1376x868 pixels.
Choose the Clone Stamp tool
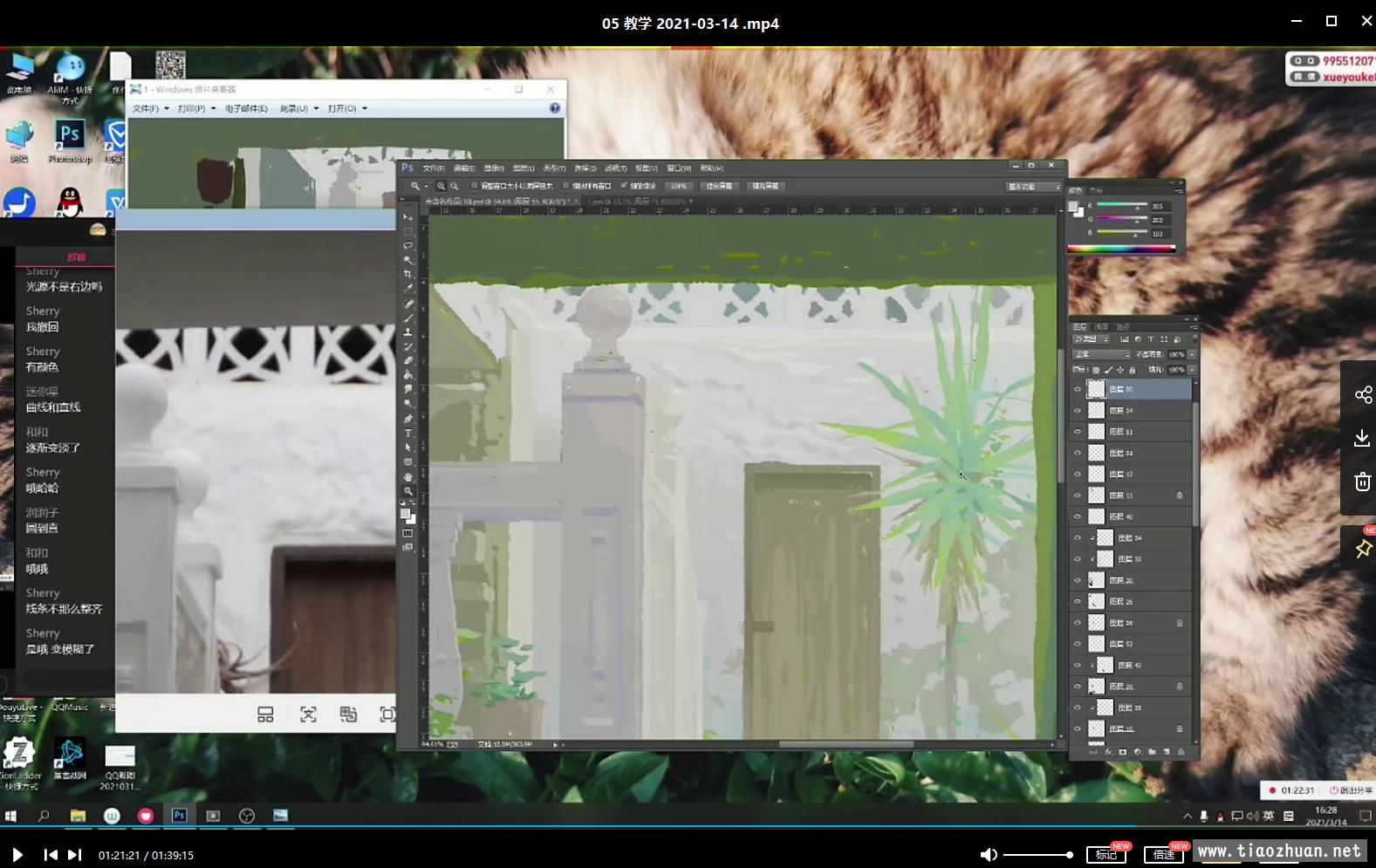(x=407, y=332)
